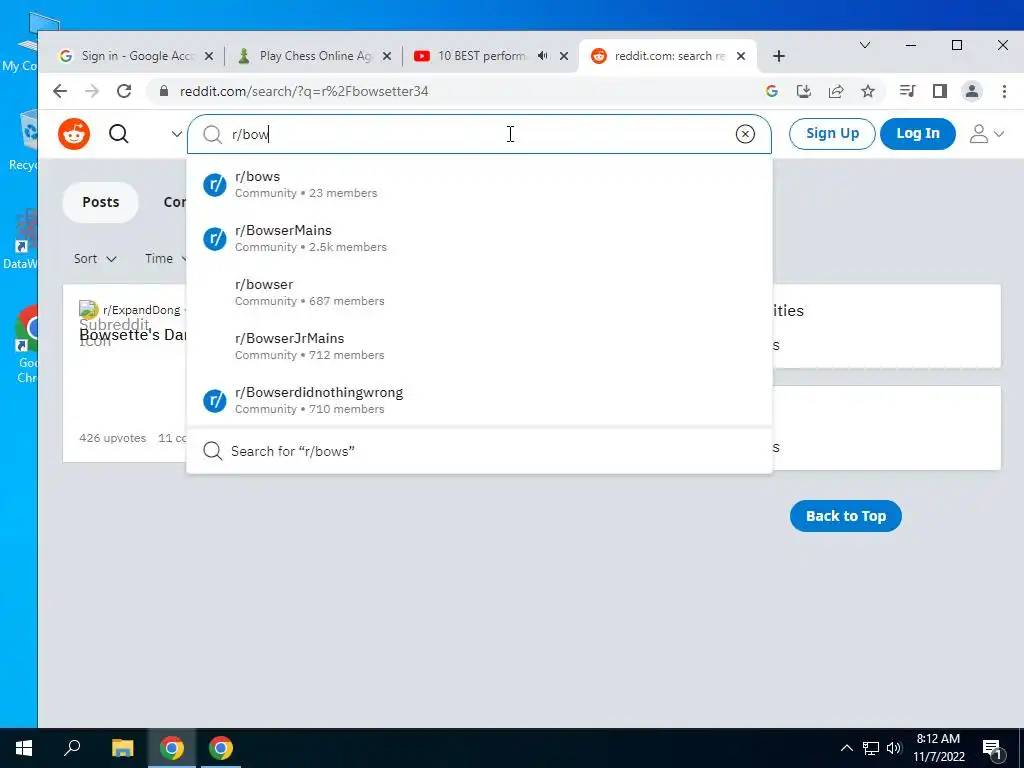Click into the r/bow search field

(x=479, y=134)
